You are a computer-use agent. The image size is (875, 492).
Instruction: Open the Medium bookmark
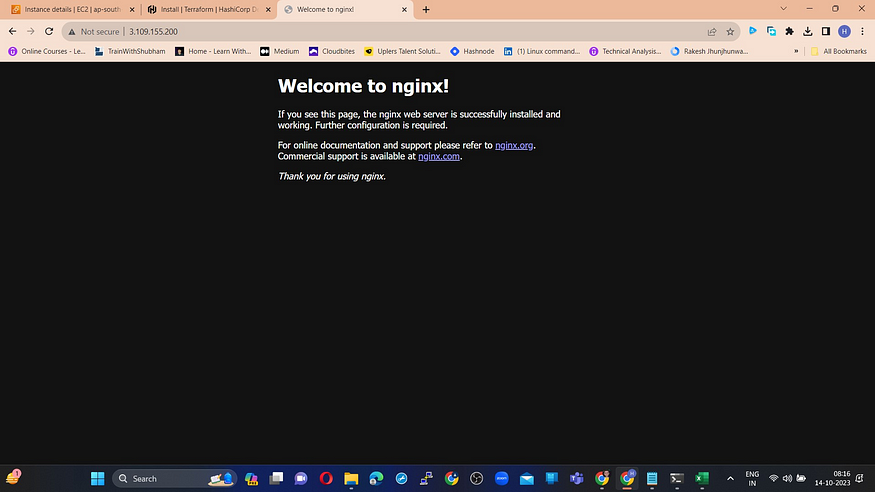coord(280,51)
